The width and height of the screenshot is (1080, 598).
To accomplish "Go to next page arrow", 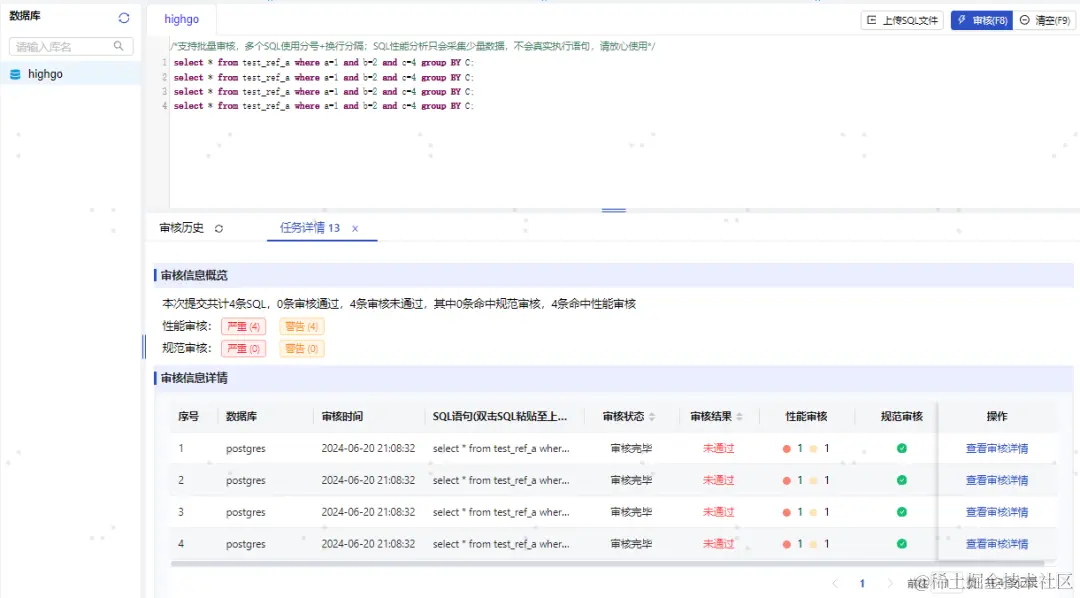I will pyautogui.click(x=889, y=584).
